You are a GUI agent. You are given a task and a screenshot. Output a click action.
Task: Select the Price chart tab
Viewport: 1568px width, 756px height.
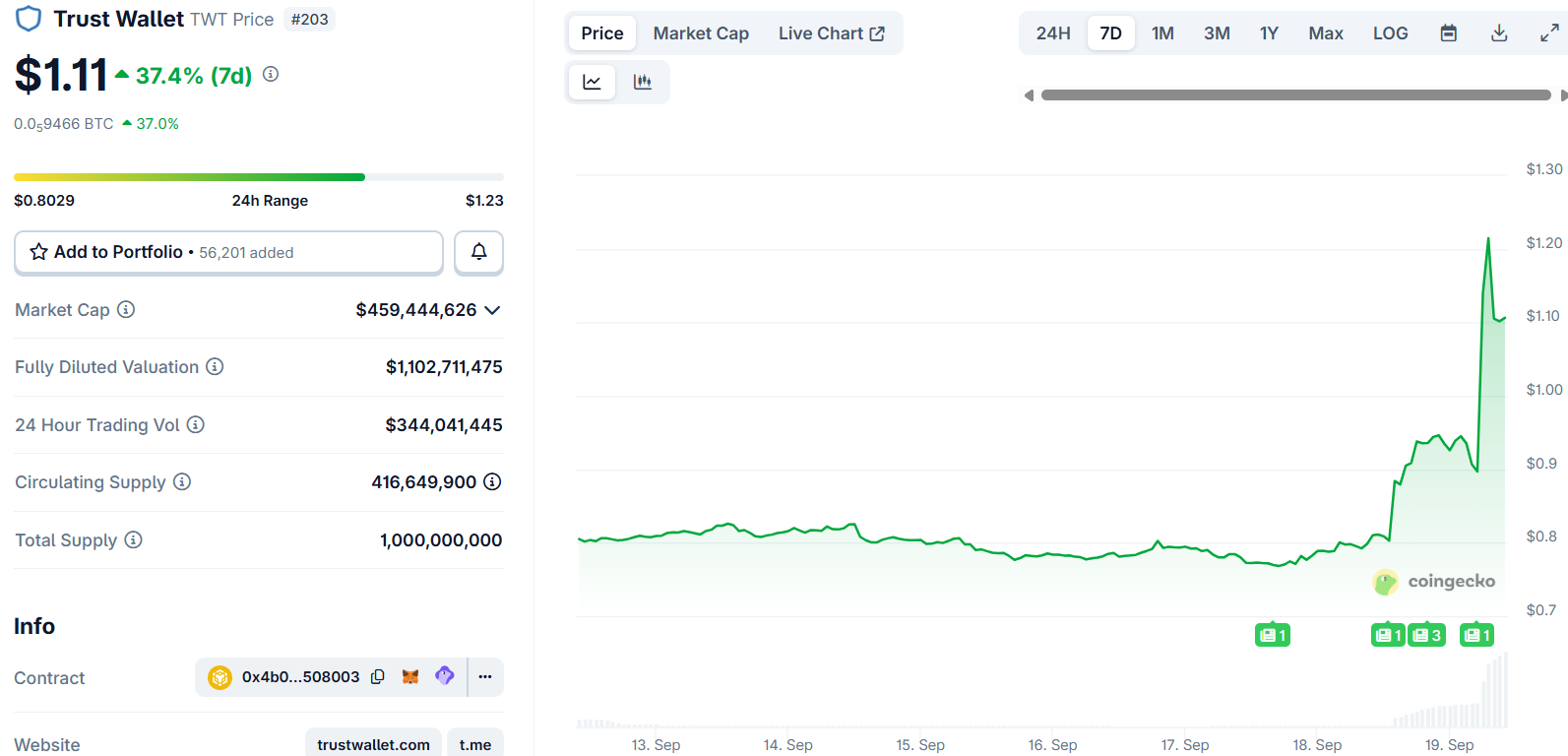[602, 33]
